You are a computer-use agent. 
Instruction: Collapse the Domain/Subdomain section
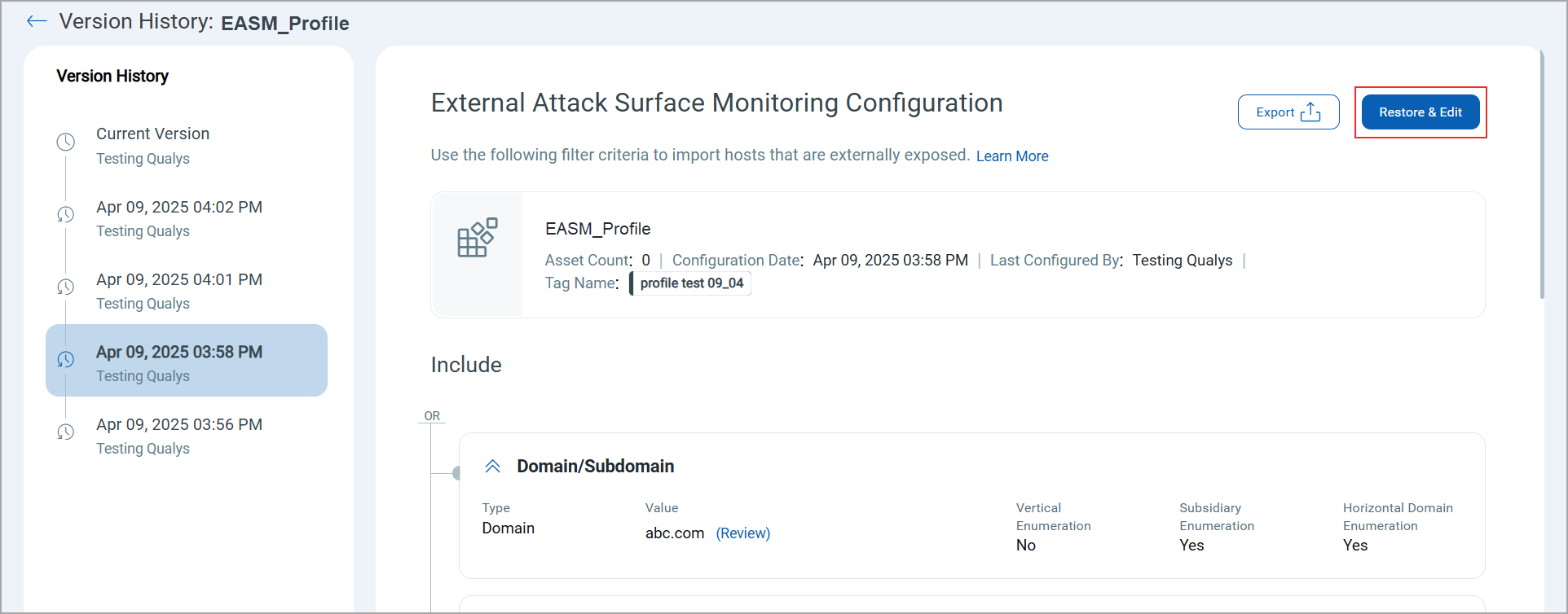[x=492, y=467]
